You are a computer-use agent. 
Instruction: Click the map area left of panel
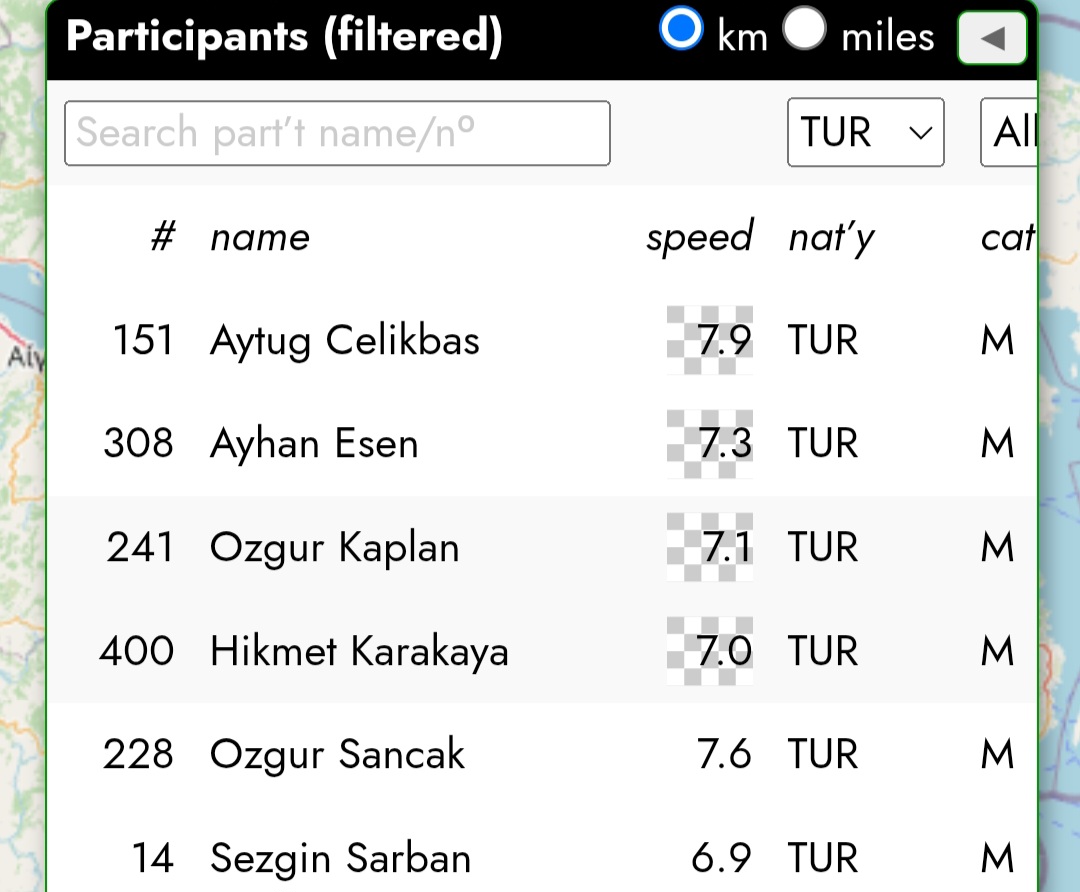coord(22,500)
